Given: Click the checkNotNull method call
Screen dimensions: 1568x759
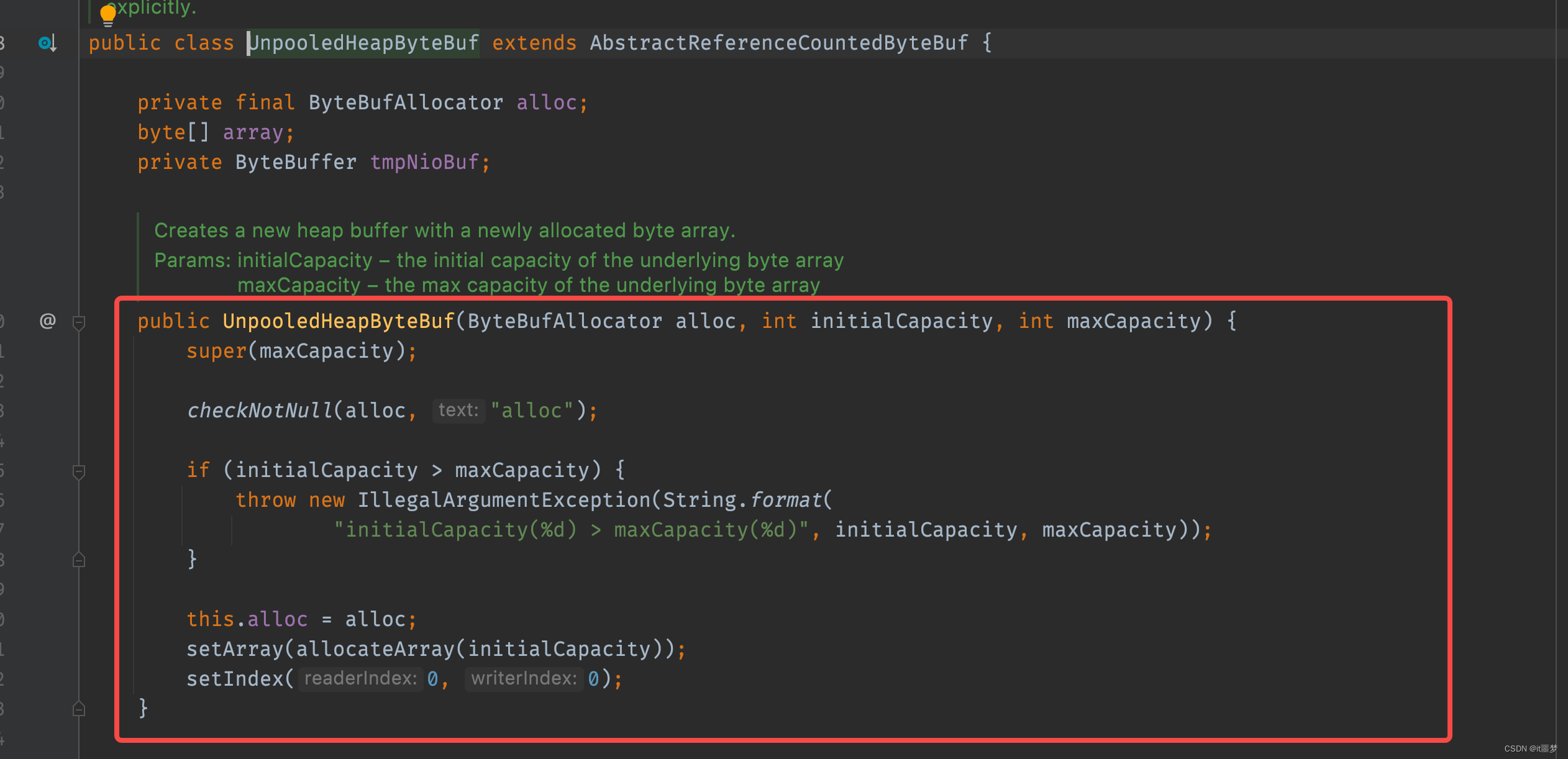Looking at the screenshot, I should coord(260,411).
